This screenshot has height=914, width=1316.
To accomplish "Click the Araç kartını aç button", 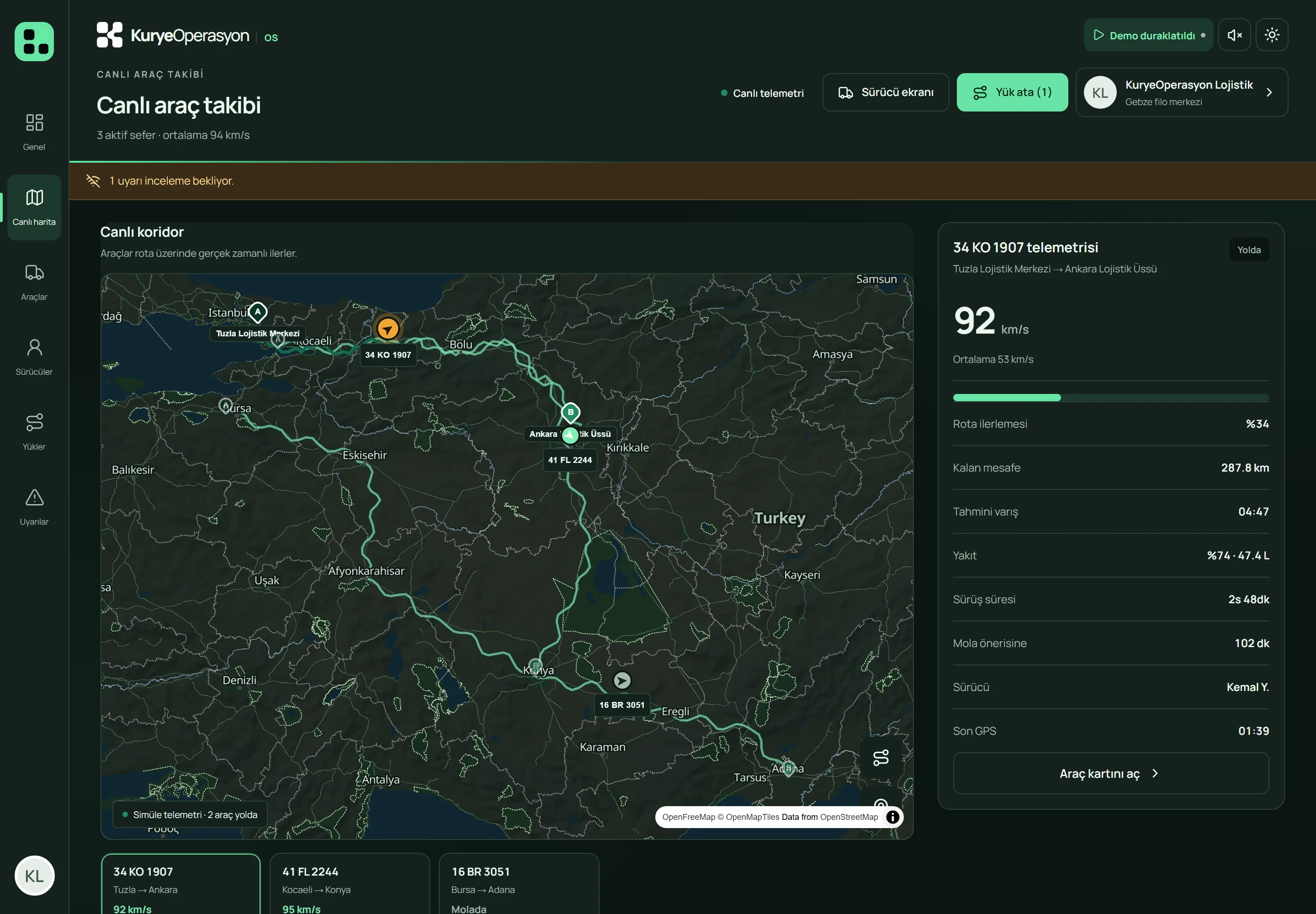I will [1111, 774].
